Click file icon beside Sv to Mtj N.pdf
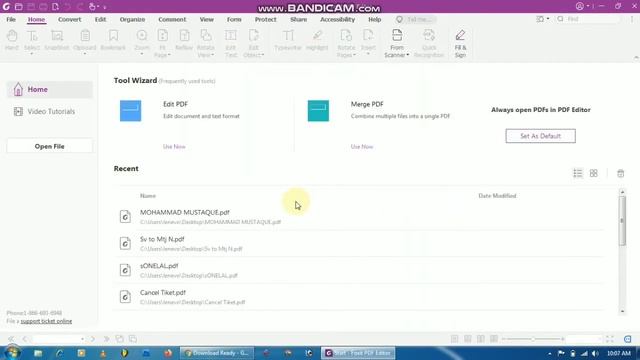The image size is (640, 360). tap(125, 243)
